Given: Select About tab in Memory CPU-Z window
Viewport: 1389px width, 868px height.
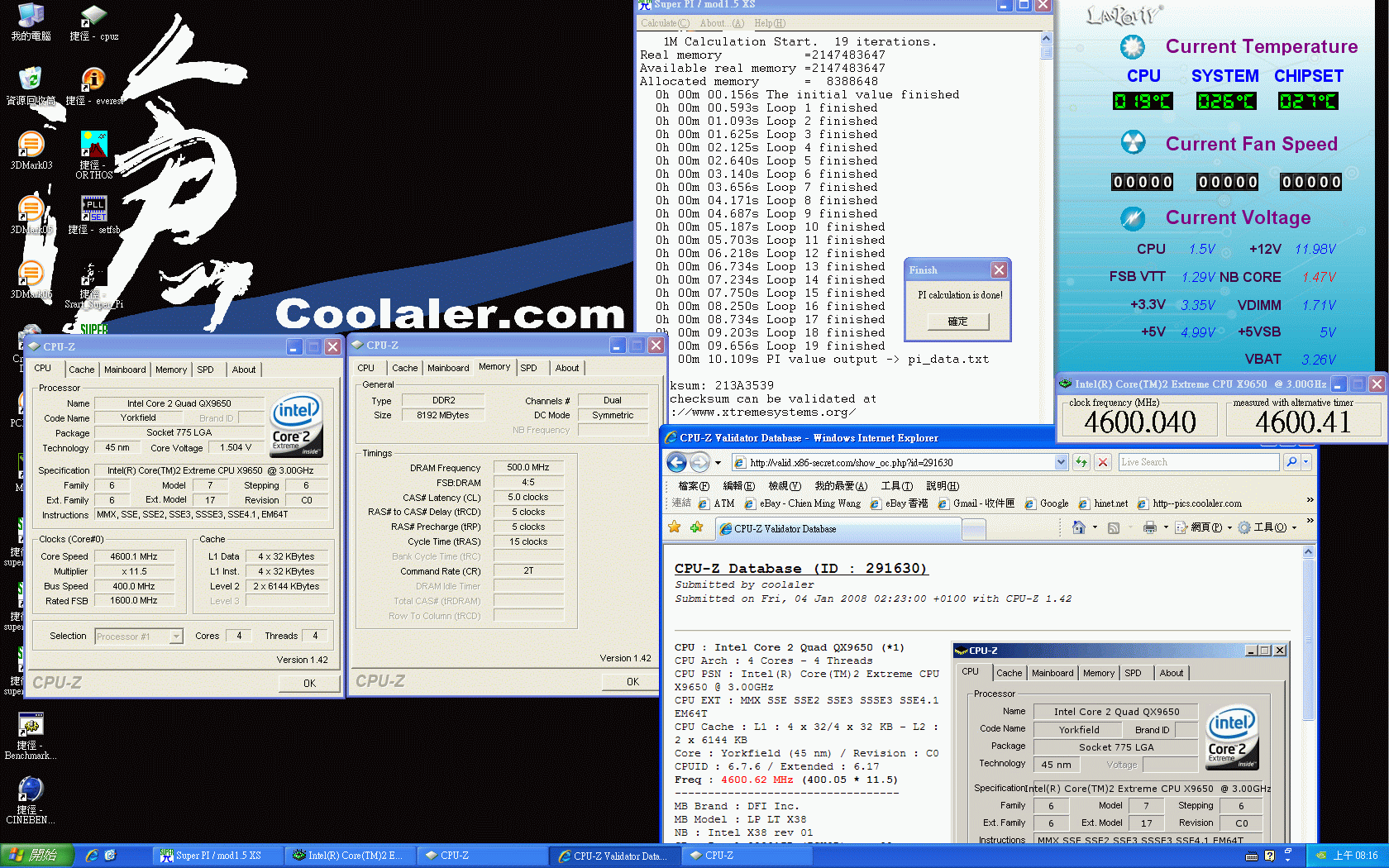Looking at the screenshot, I should tap(567, 368).
